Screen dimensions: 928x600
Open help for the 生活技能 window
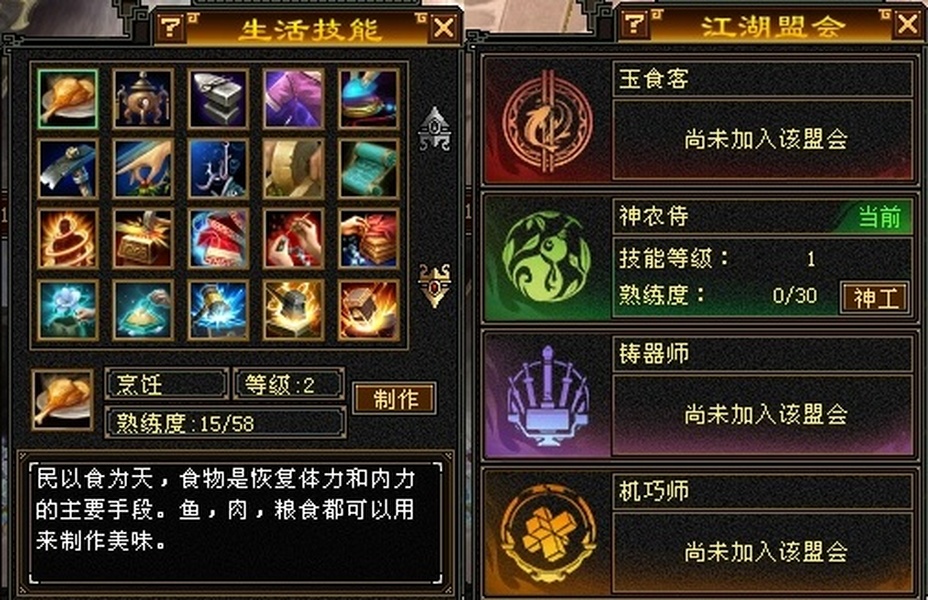(170, 27)
